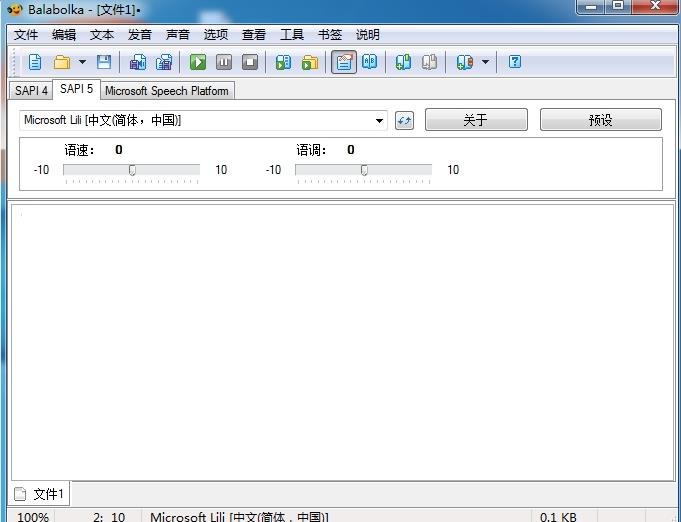681x522 pixels.
Task: Click the read selected text icon
Action: [283, 62]
